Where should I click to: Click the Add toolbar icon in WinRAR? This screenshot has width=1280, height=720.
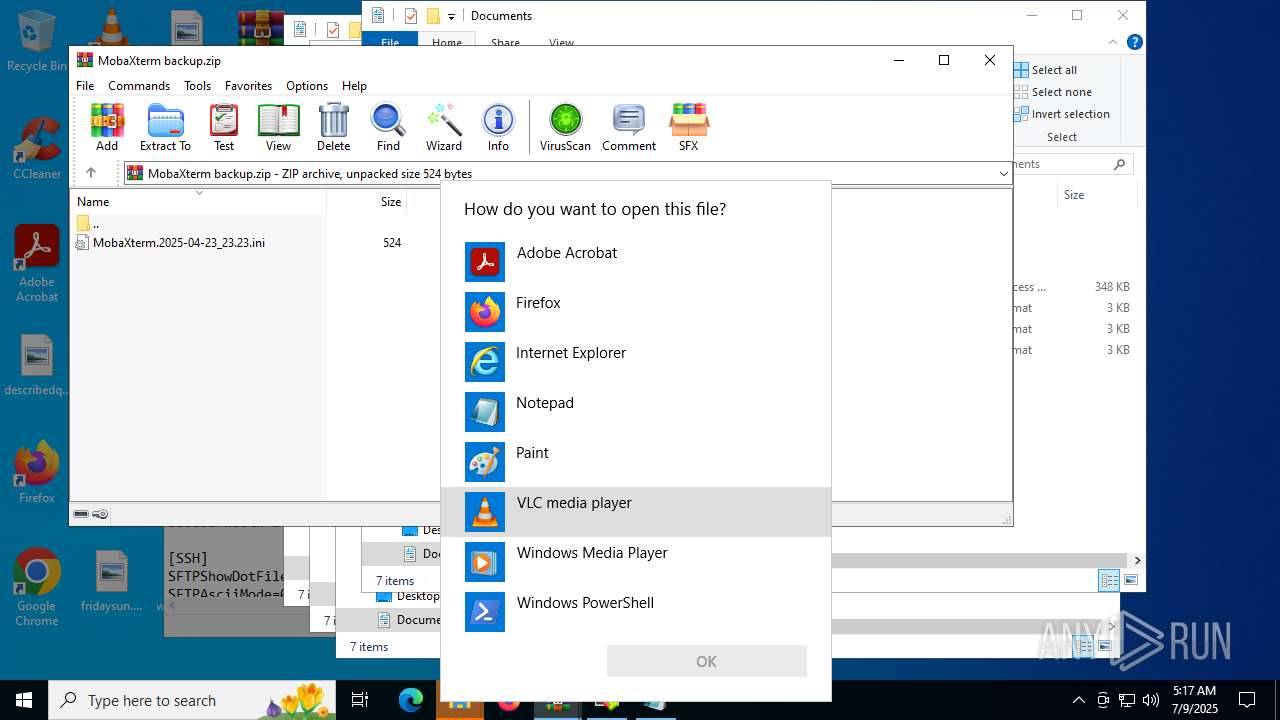[107, 127]
